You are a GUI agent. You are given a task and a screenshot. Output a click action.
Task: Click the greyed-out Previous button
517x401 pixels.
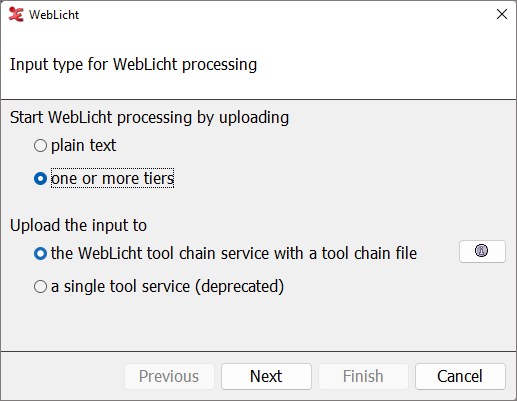(169, 376)
